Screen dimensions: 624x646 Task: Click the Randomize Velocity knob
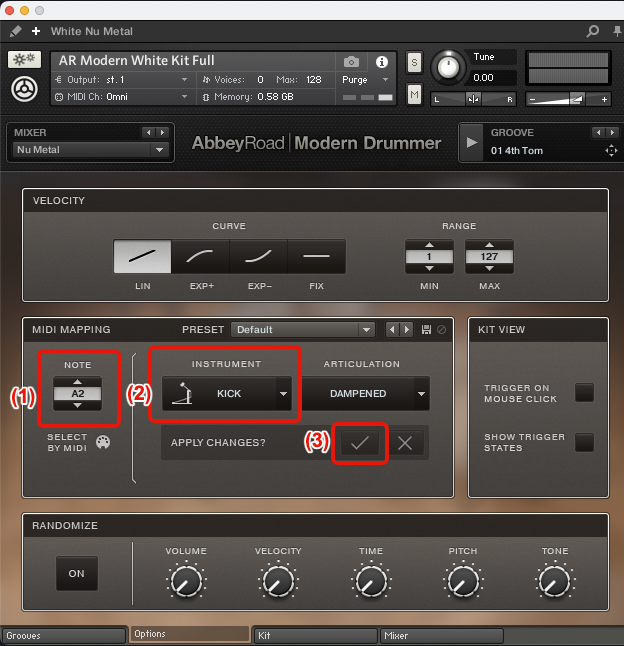[x=278, y=581]
